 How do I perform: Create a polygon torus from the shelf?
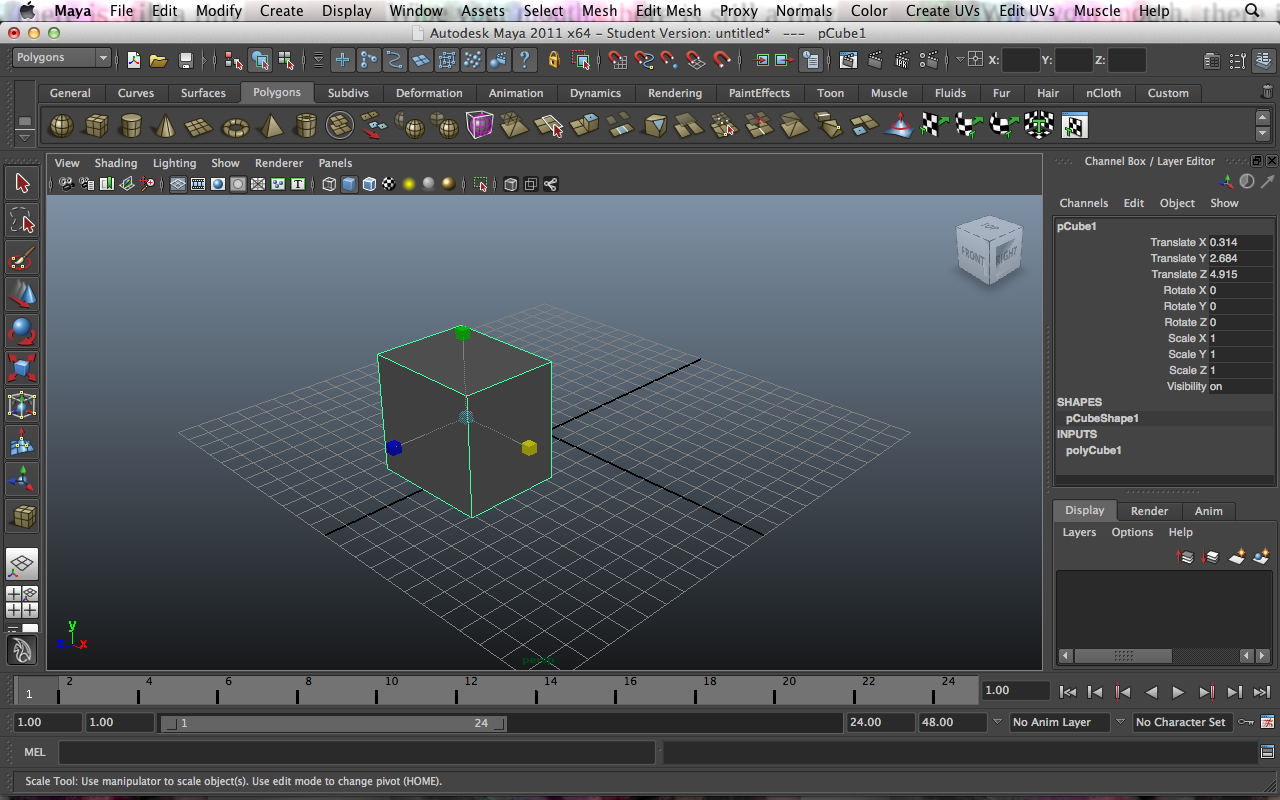tap(235, 127)
